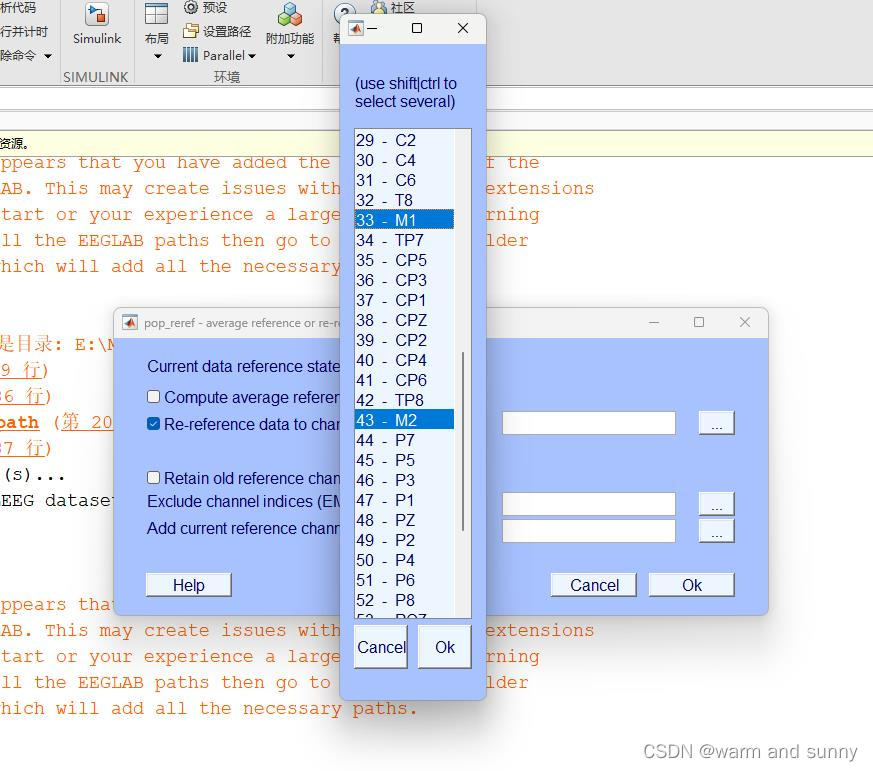
Task: Select channel 45 - P5
Action: 405,460
